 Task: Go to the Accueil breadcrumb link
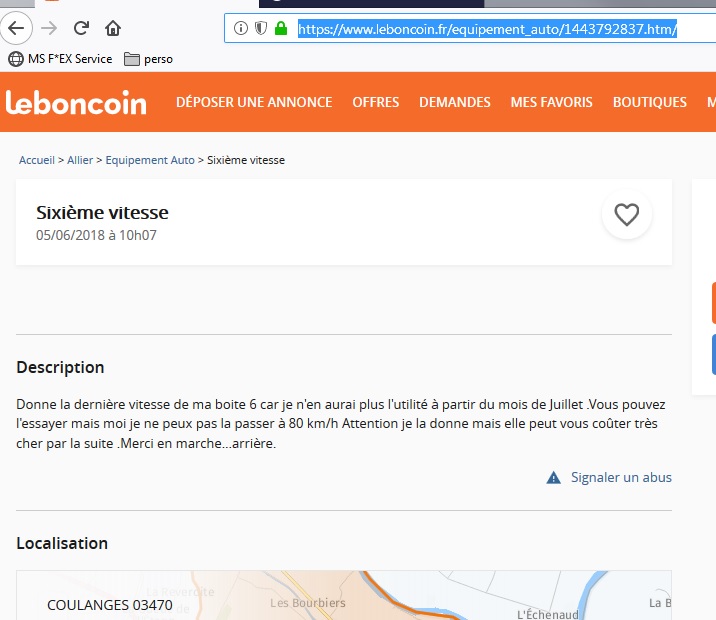click(37, 160)
